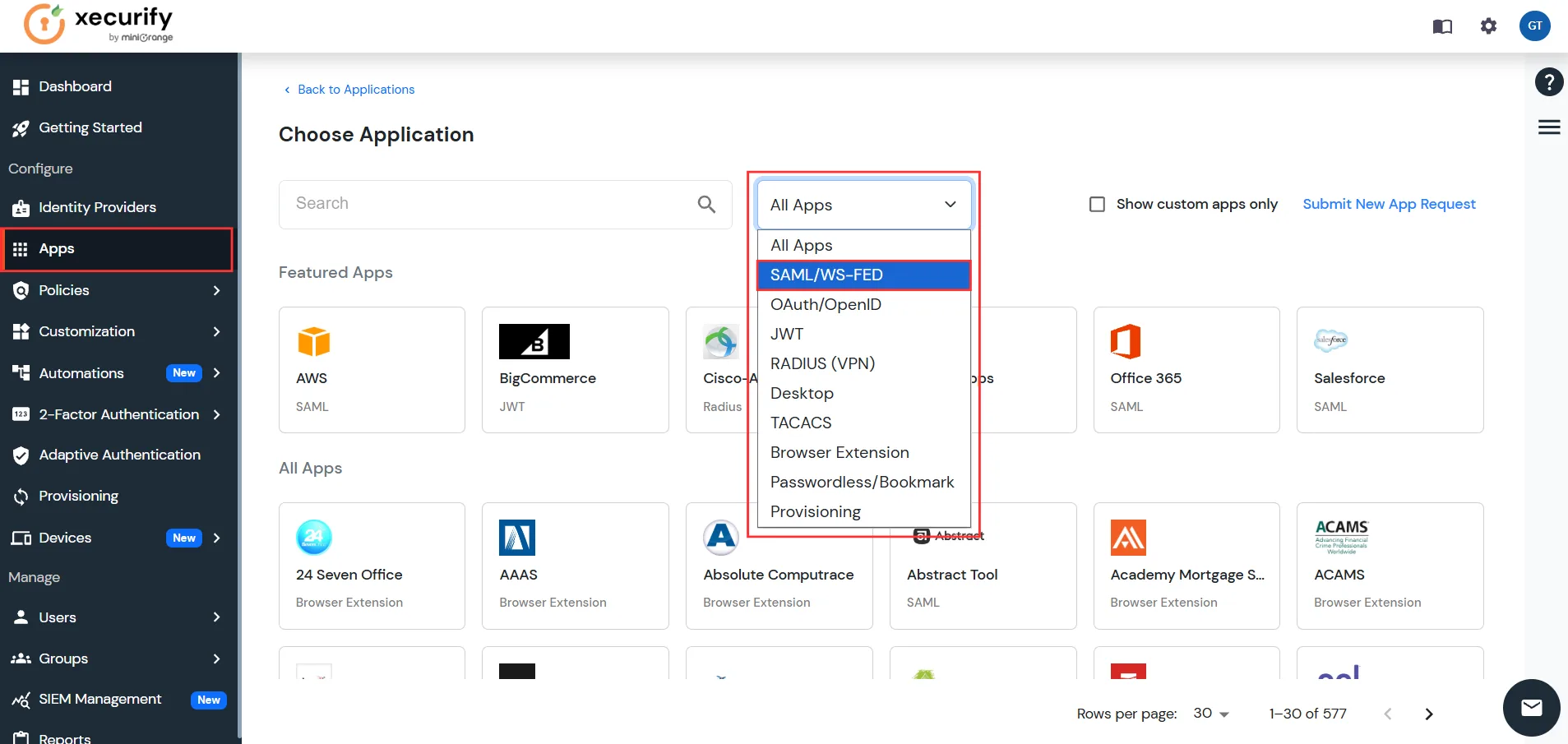
Task: Collapse the All Apps type dropdown
Action: tap(863, 205)
